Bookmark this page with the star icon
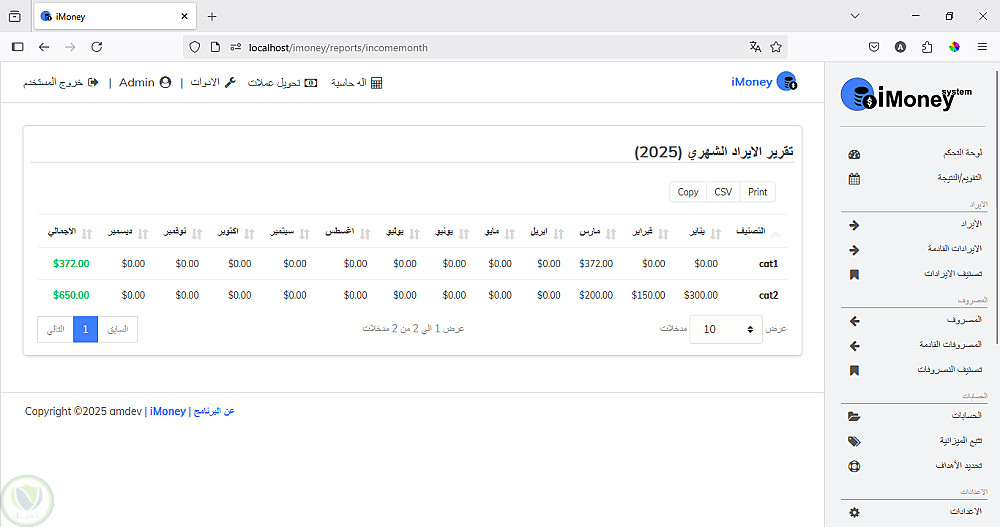Image resolution: width=1000 pixels, height=527 pixels. pyautogui.click(x=776, y=47)
